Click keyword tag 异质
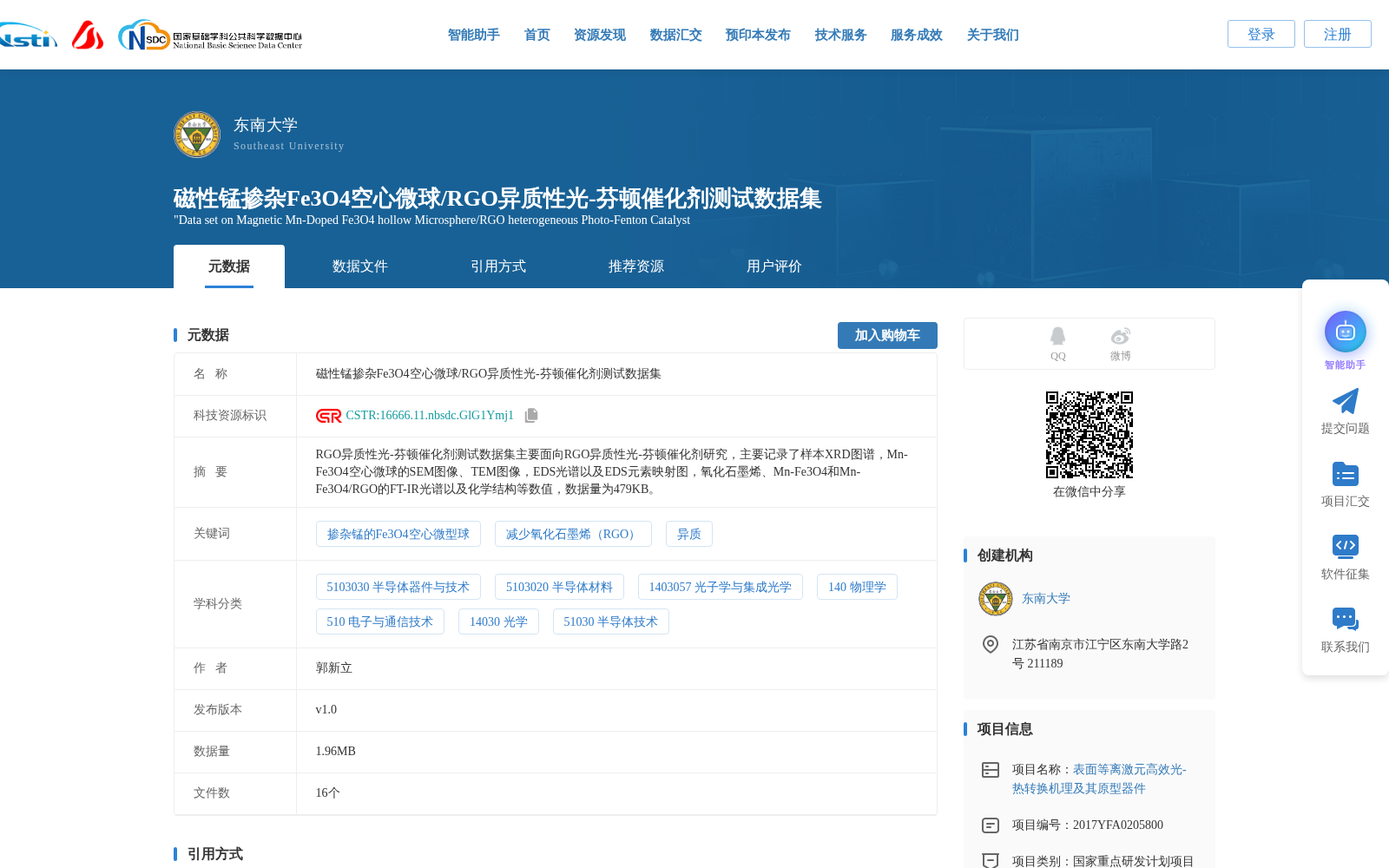Image resolution: width=1389 pixels, height=868 pixels. pos(689,534)
